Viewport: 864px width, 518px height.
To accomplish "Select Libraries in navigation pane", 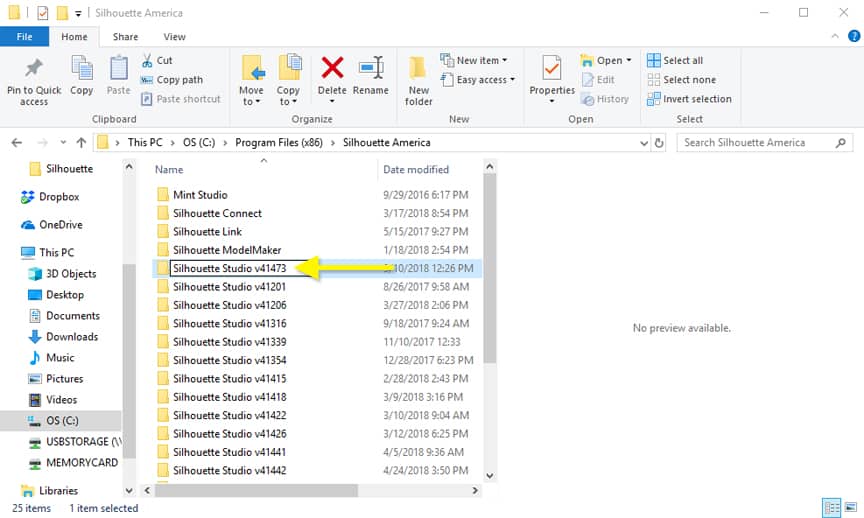I will click(x=58, y=490).
